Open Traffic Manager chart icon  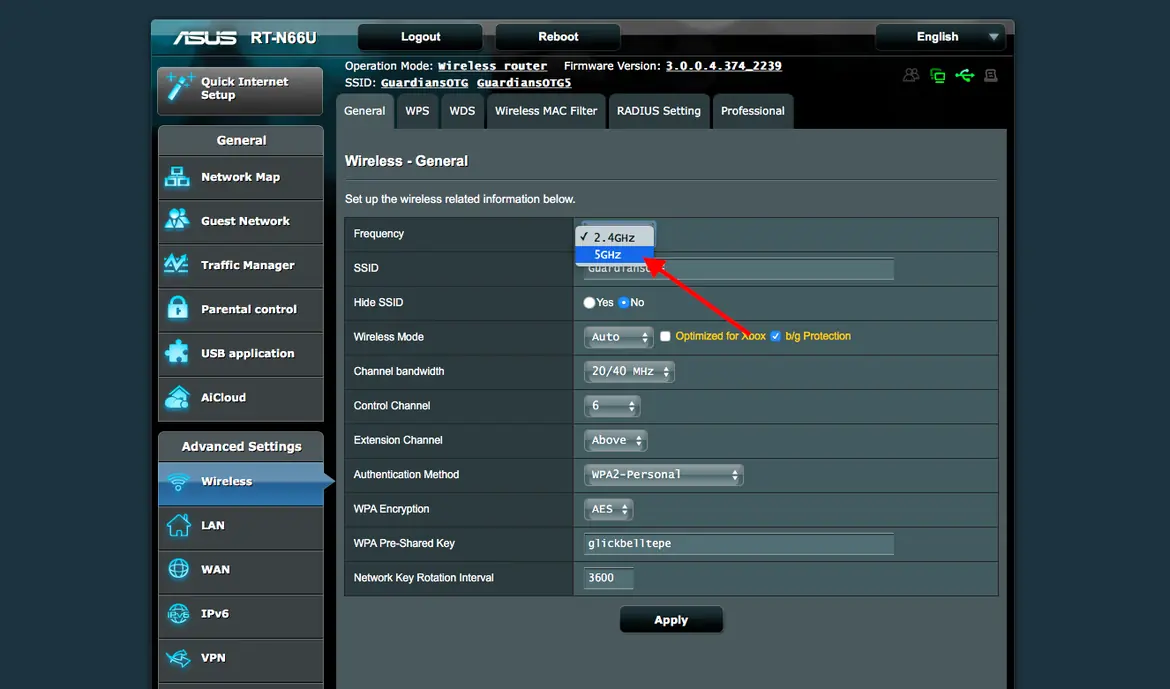tap(177, 264)
